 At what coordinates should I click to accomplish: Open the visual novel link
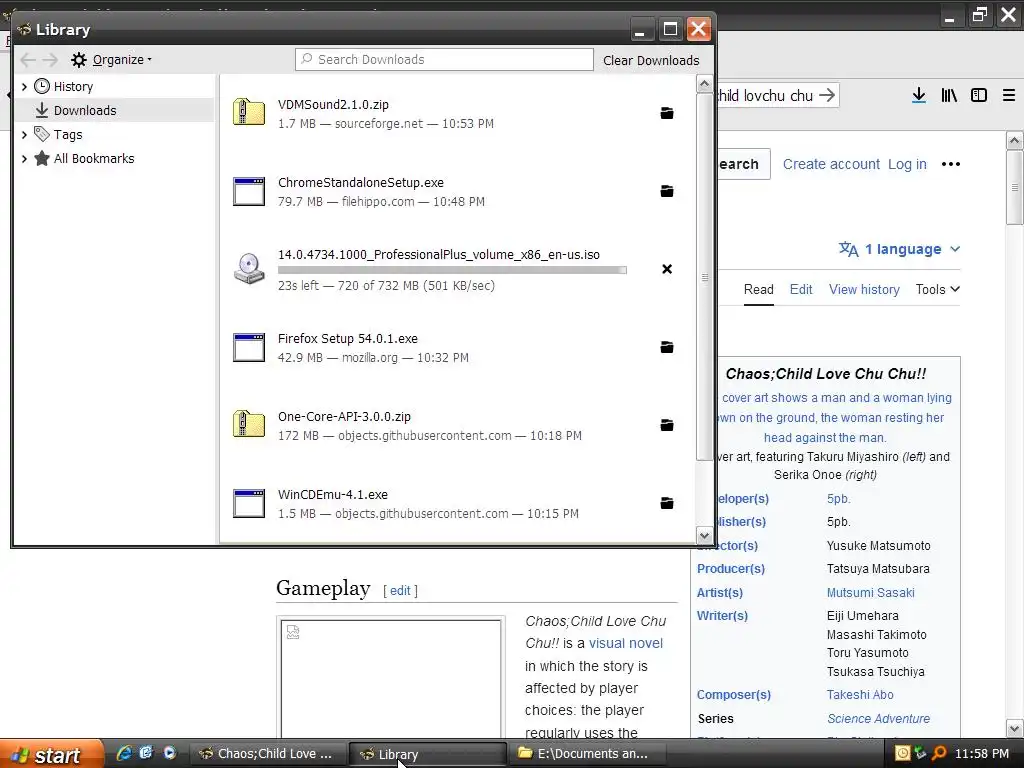[x=625, y=643]
